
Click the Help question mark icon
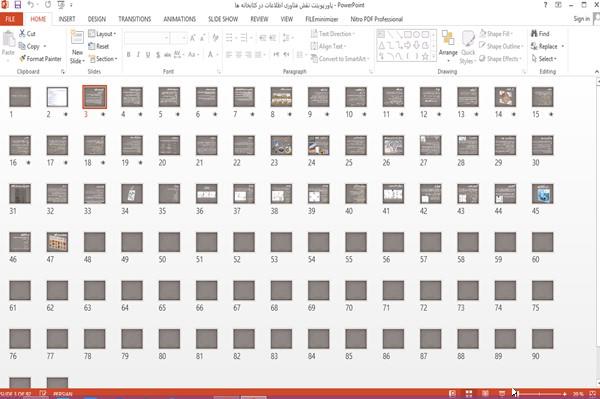tap(545, 5)
